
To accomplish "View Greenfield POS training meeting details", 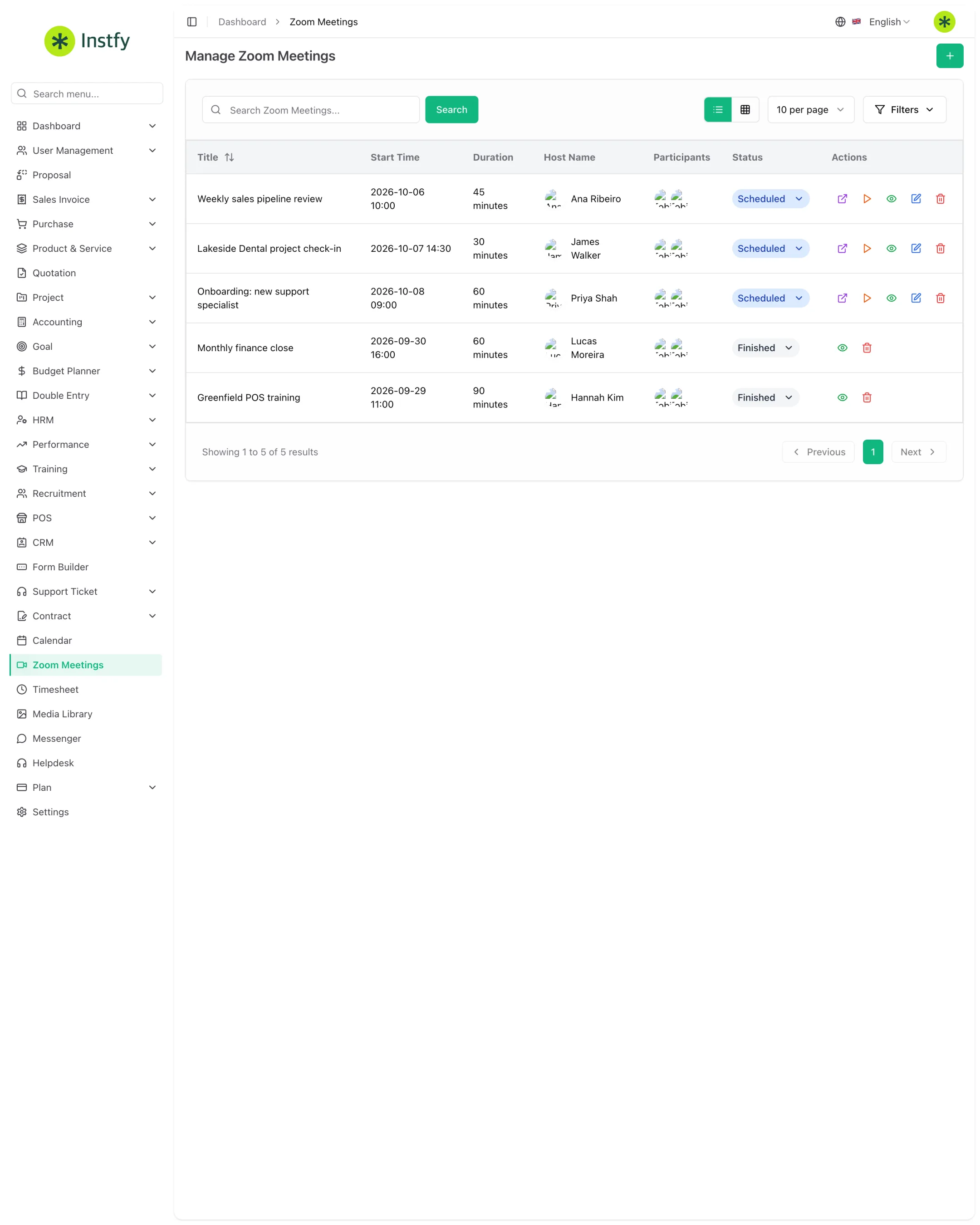I will [842, 398].
